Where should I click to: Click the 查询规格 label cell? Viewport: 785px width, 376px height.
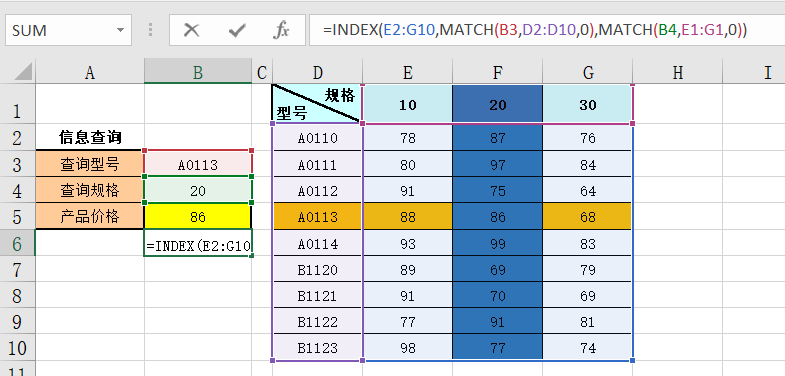pos(90,190)
